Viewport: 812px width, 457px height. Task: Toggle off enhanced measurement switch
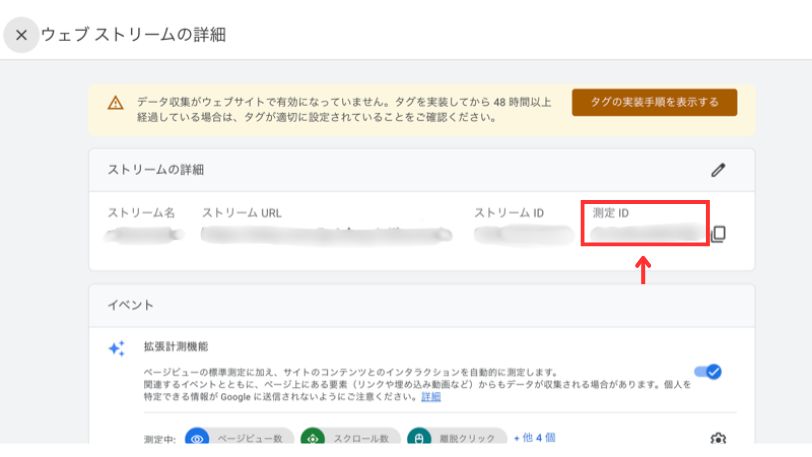click(x=707, y=371)
